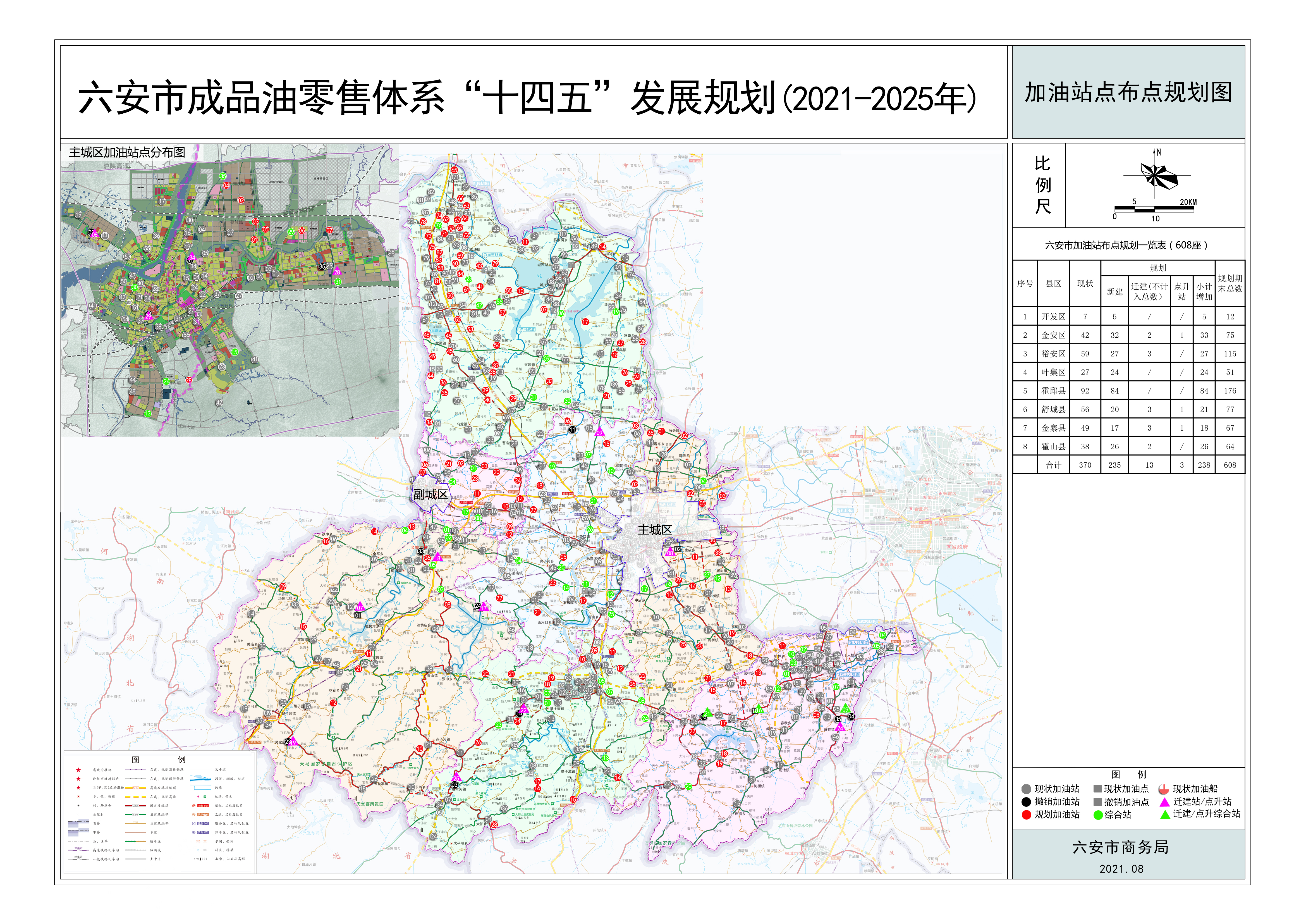Click the 64 total in the 霍山县 row
Image resolution: width=1306 pixels, height=924 pixels.
pyautogui.click(x=1230, y=447)
